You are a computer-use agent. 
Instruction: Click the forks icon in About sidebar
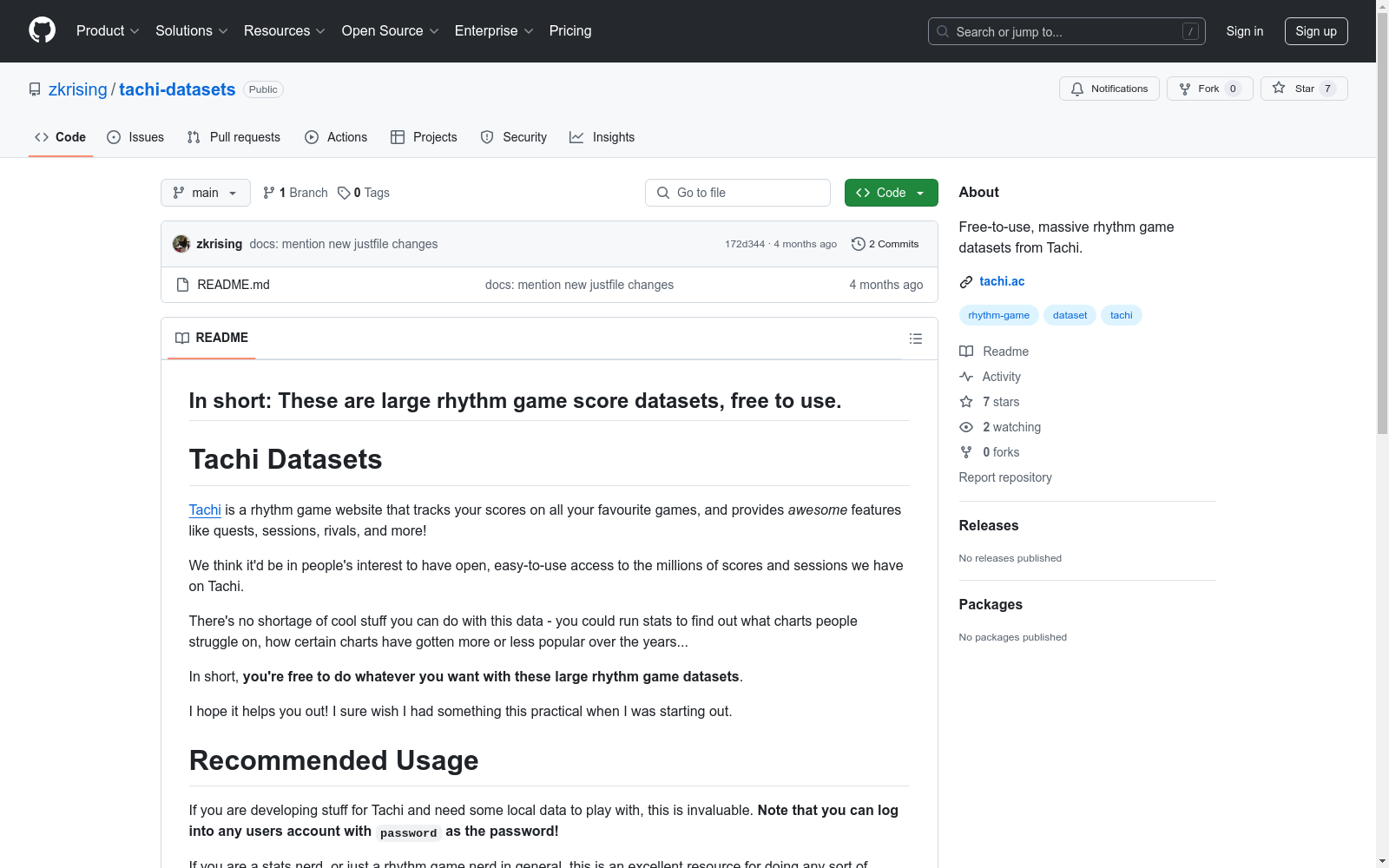pos(966,452)
